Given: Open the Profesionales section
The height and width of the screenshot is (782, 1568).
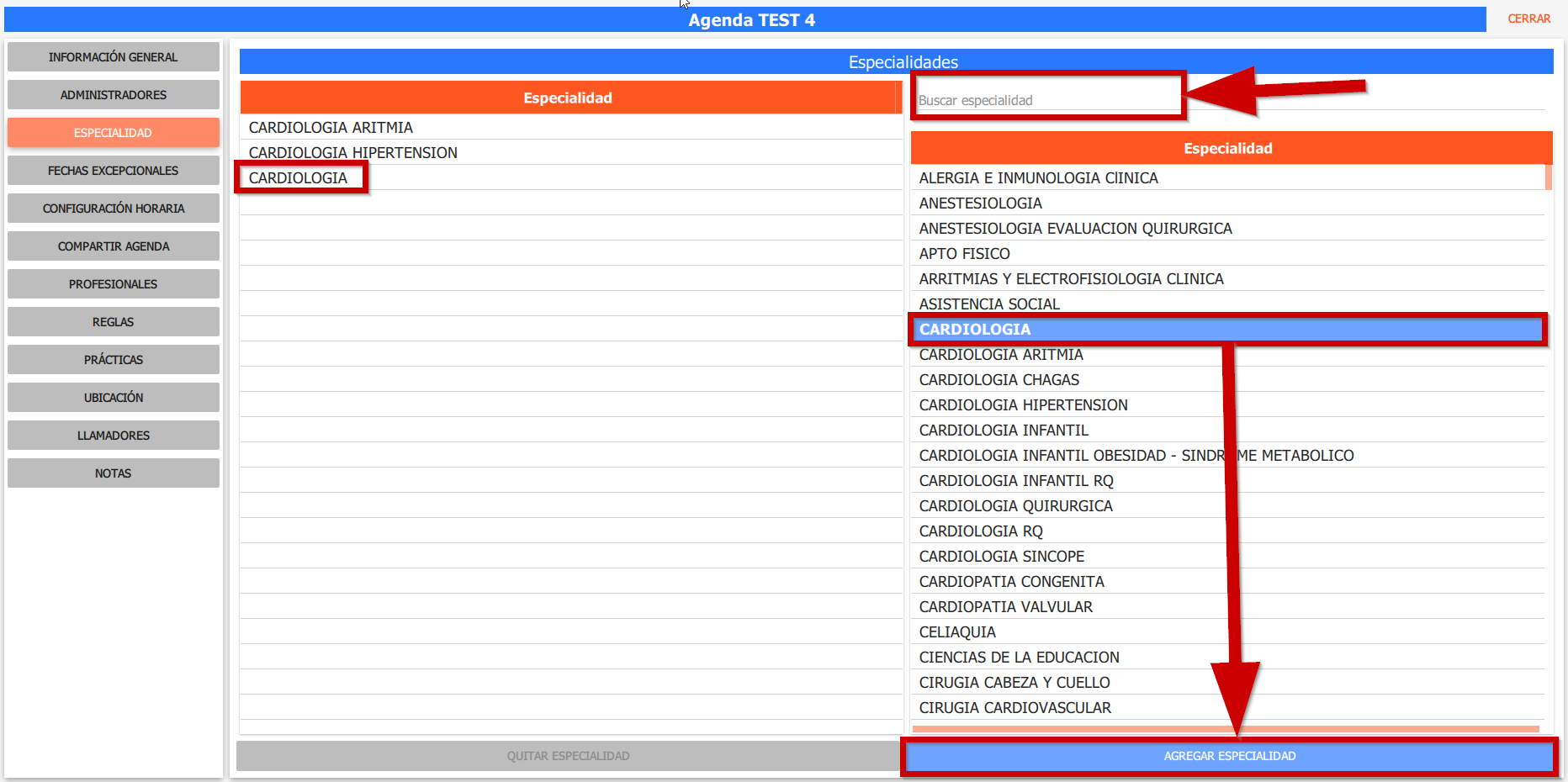Looking at the screenshot, I should coord(113,284).
